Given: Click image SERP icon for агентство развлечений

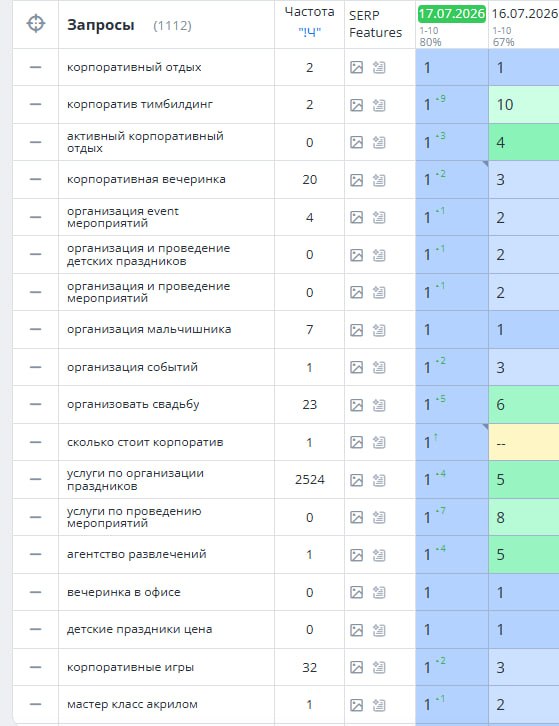Looking at the screenshot, I should [356, 555].
